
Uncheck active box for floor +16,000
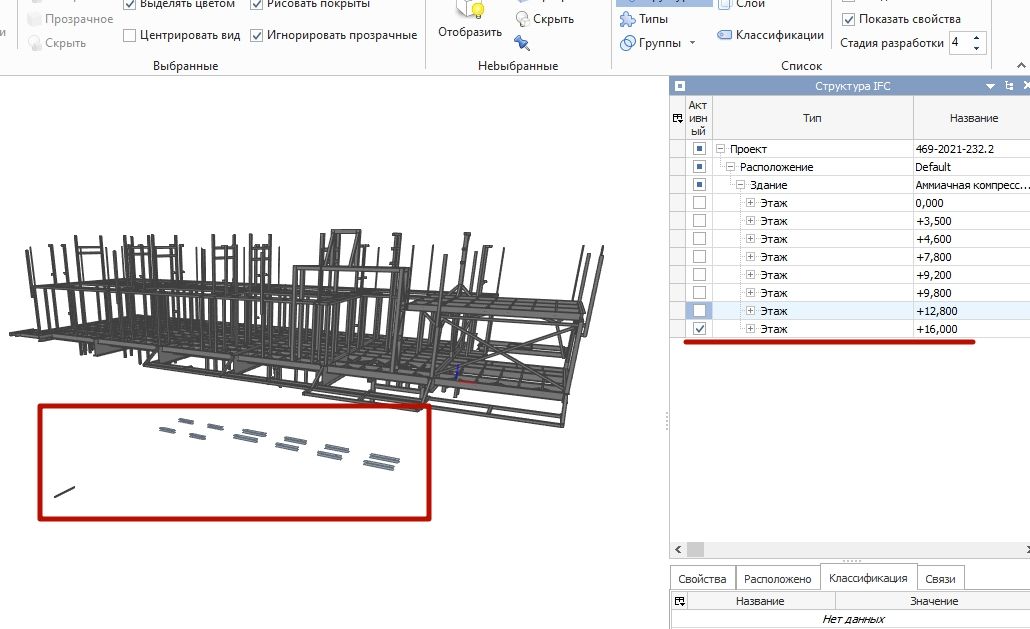[x=699, y=329]
